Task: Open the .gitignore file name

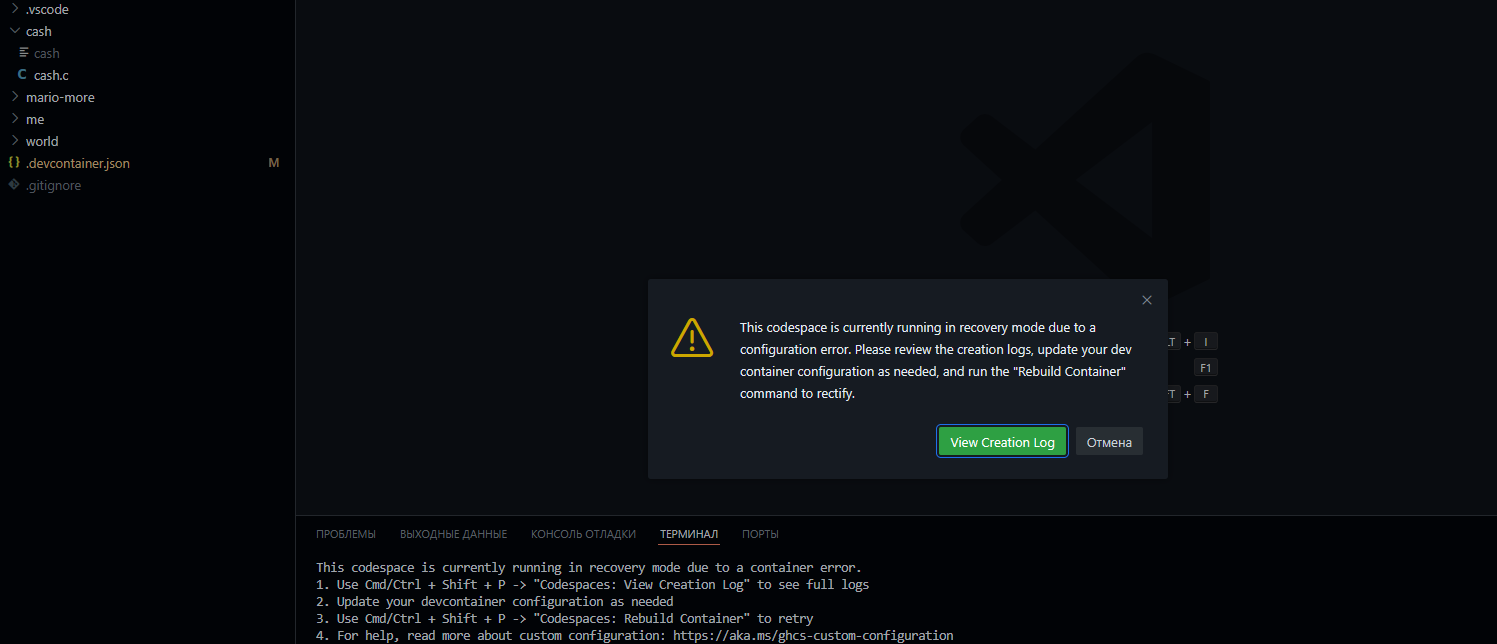Action: click(54, 185)
